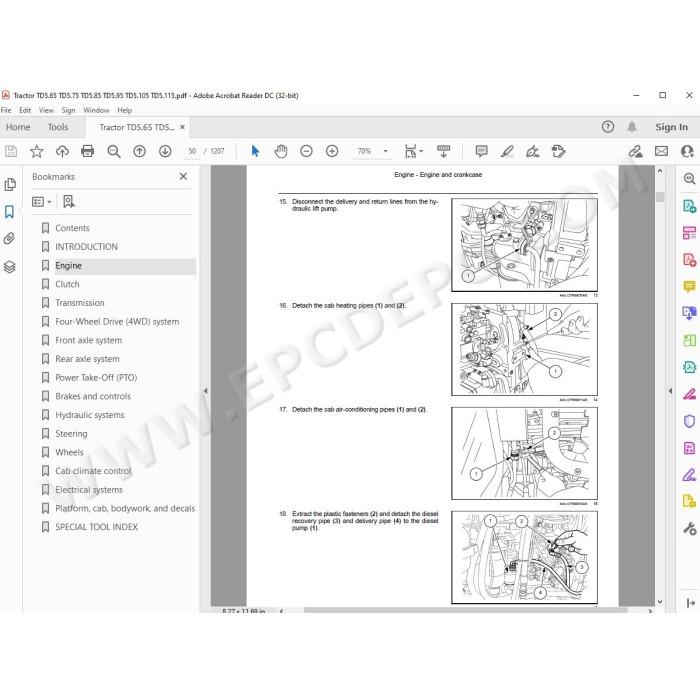Zoom out with minus button

(306, 151)
